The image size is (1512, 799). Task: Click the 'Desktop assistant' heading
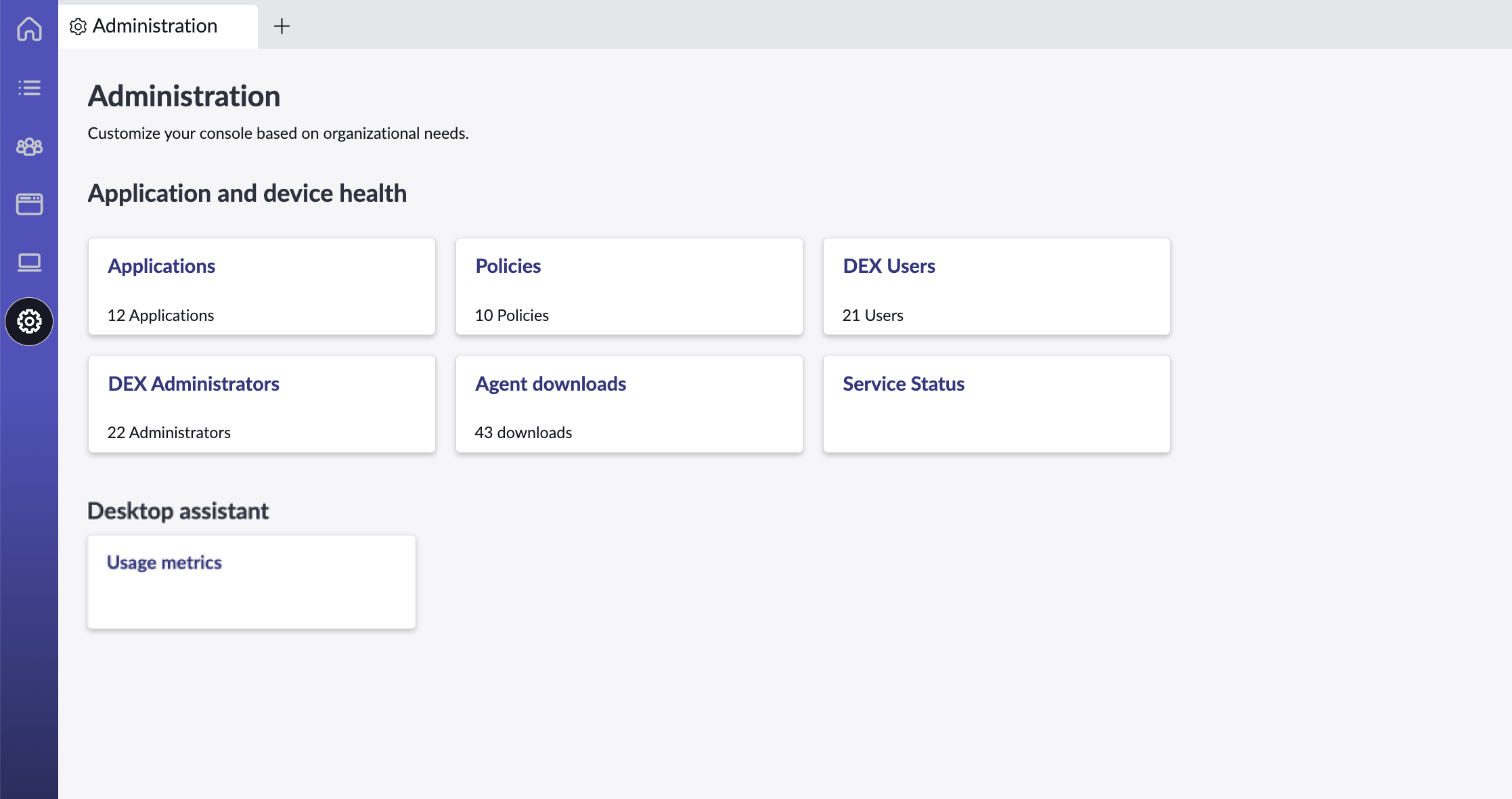coord(178,511)
